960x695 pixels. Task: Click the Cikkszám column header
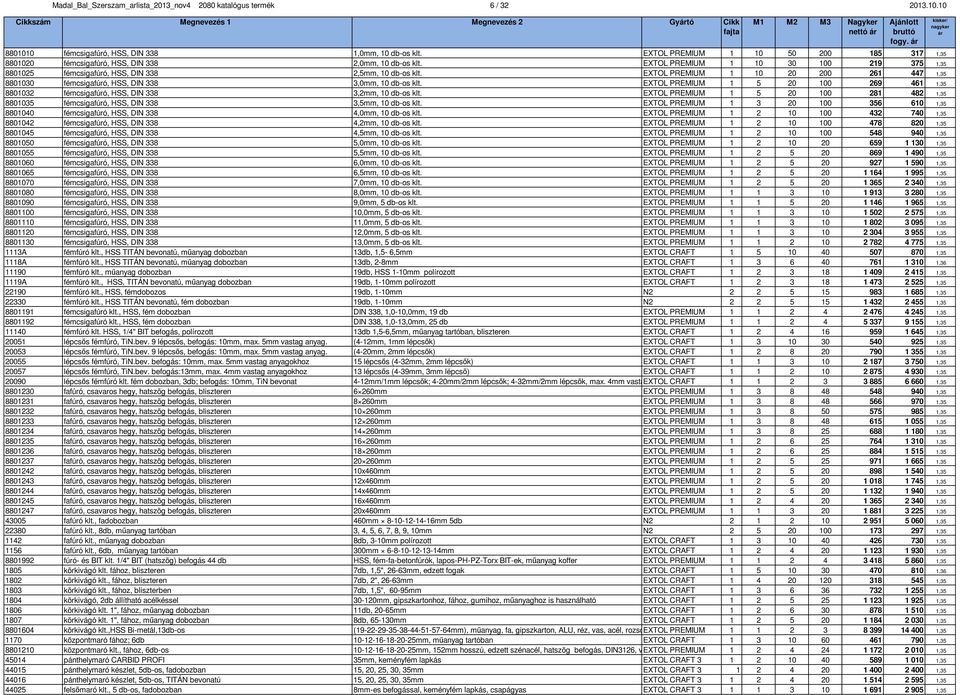[x=33, y=32]
